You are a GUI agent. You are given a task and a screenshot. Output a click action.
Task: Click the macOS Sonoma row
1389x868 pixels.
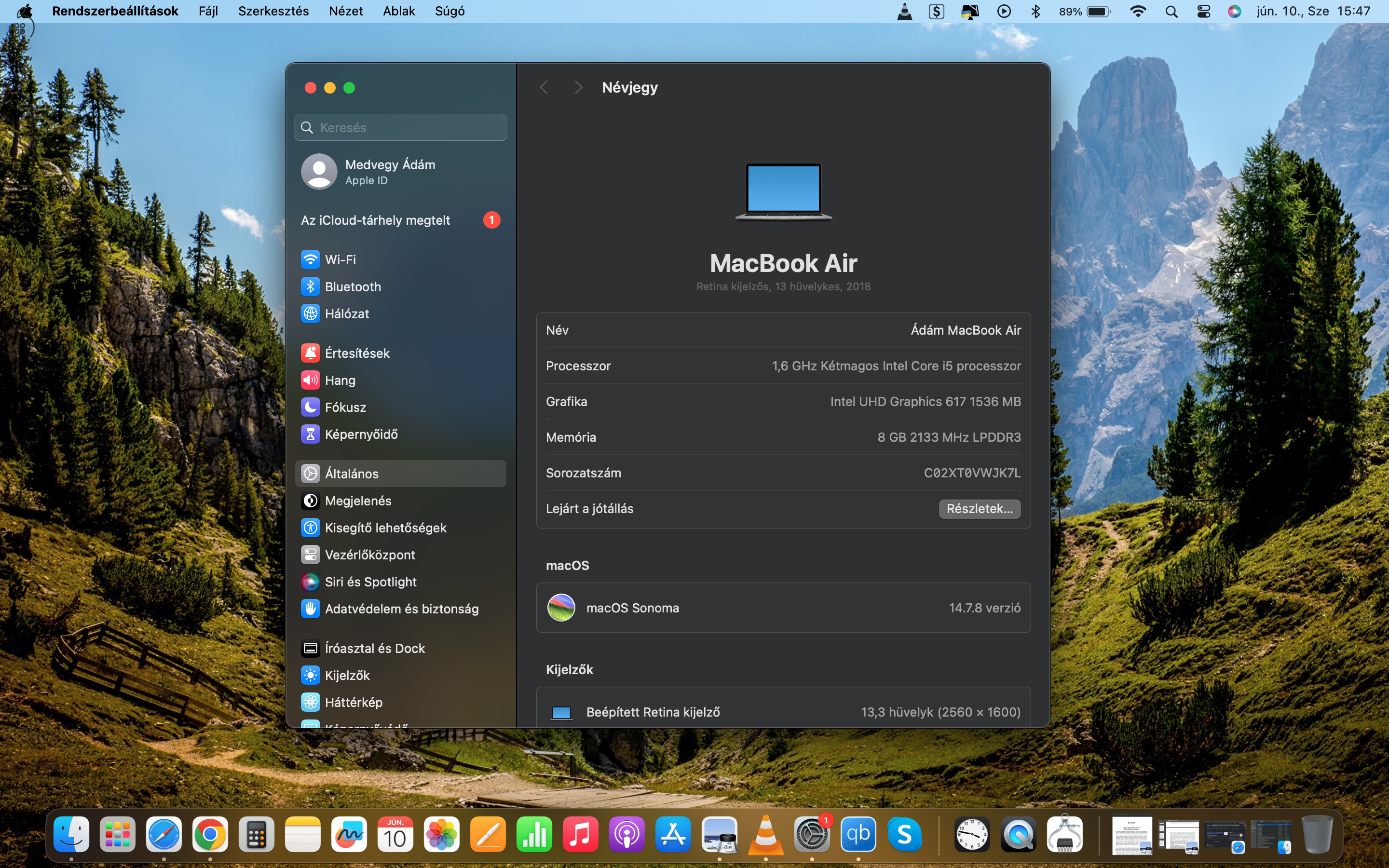pos(783,608)
